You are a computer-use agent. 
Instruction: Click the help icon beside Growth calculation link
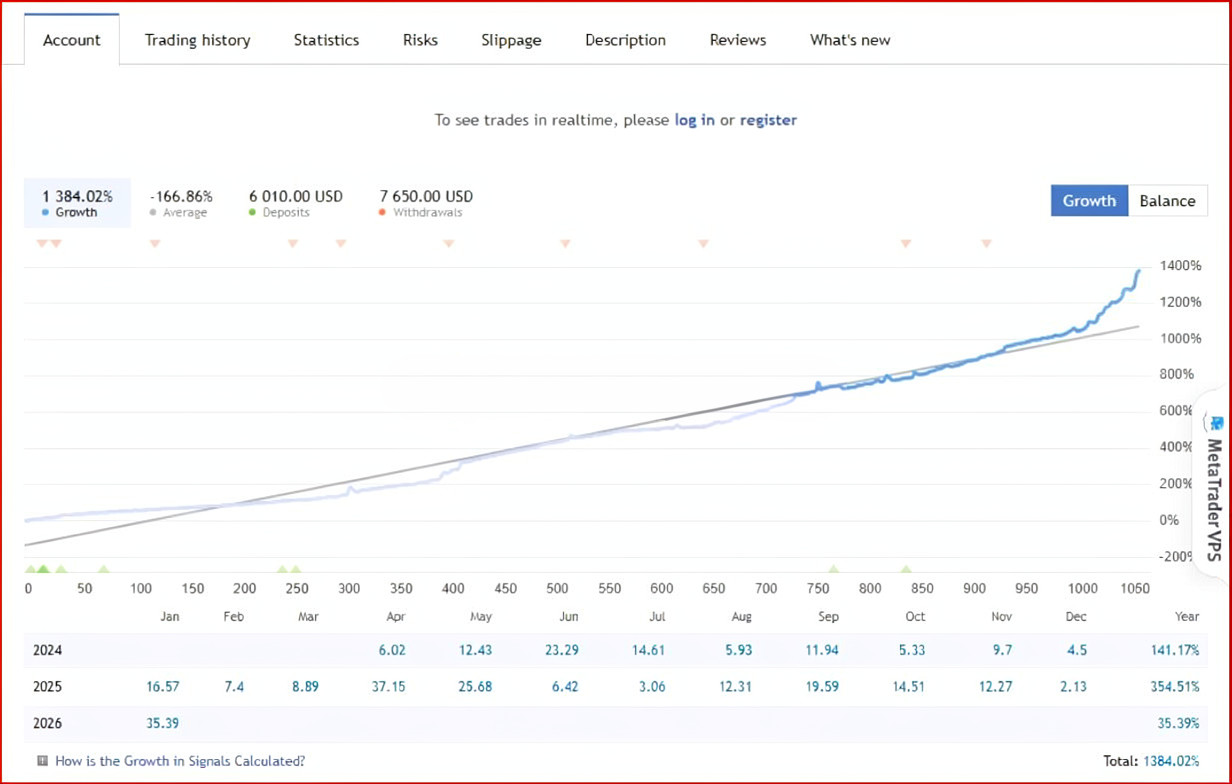pyautogui.click(x=42, y=761)
